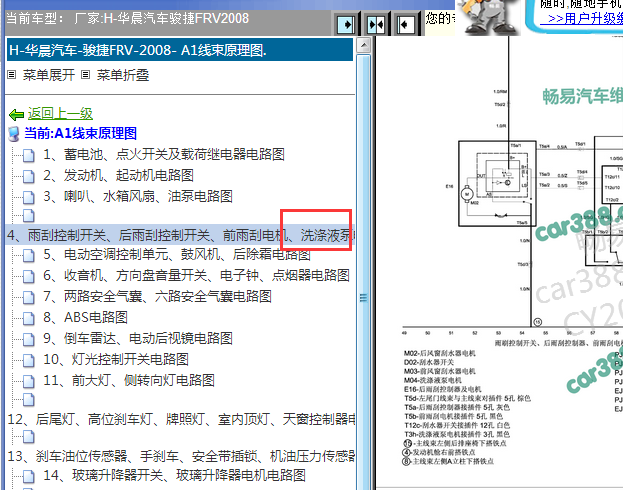Open 6、收音机、方向盘音量开关 diagram entry
This screenshot has height=490, width=623.
(x=196, y=275)
